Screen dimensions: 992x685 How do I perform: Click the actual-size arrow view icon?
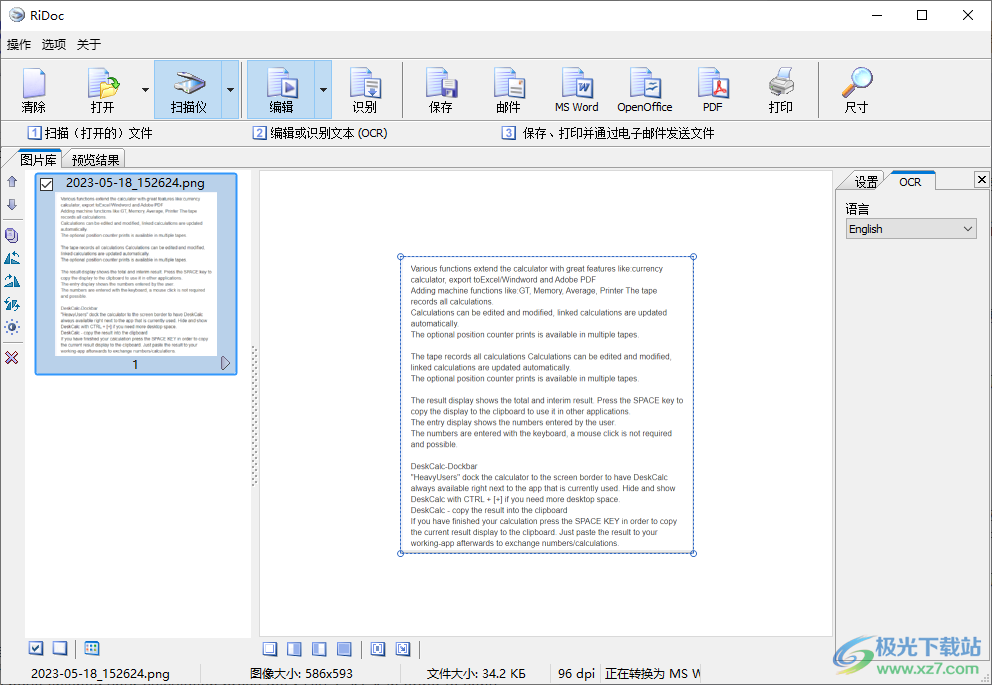click(x=402, y=649)
